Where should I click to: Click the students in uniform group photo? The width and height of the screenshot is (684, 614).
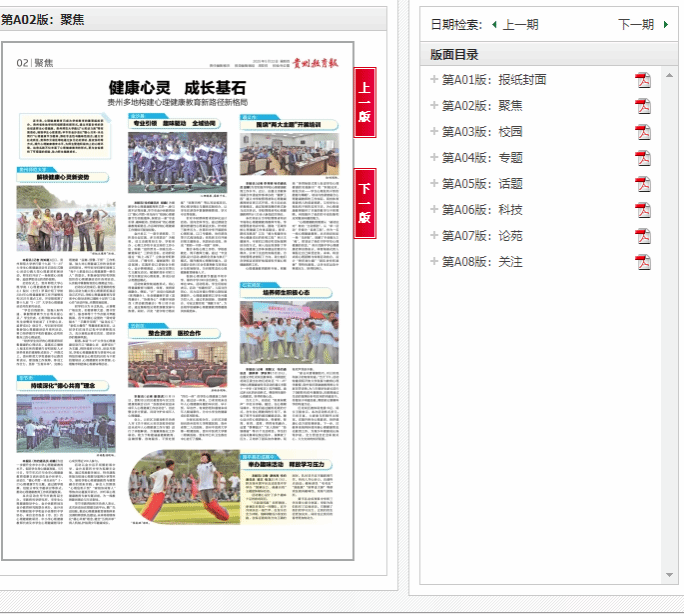coord(178,162)
